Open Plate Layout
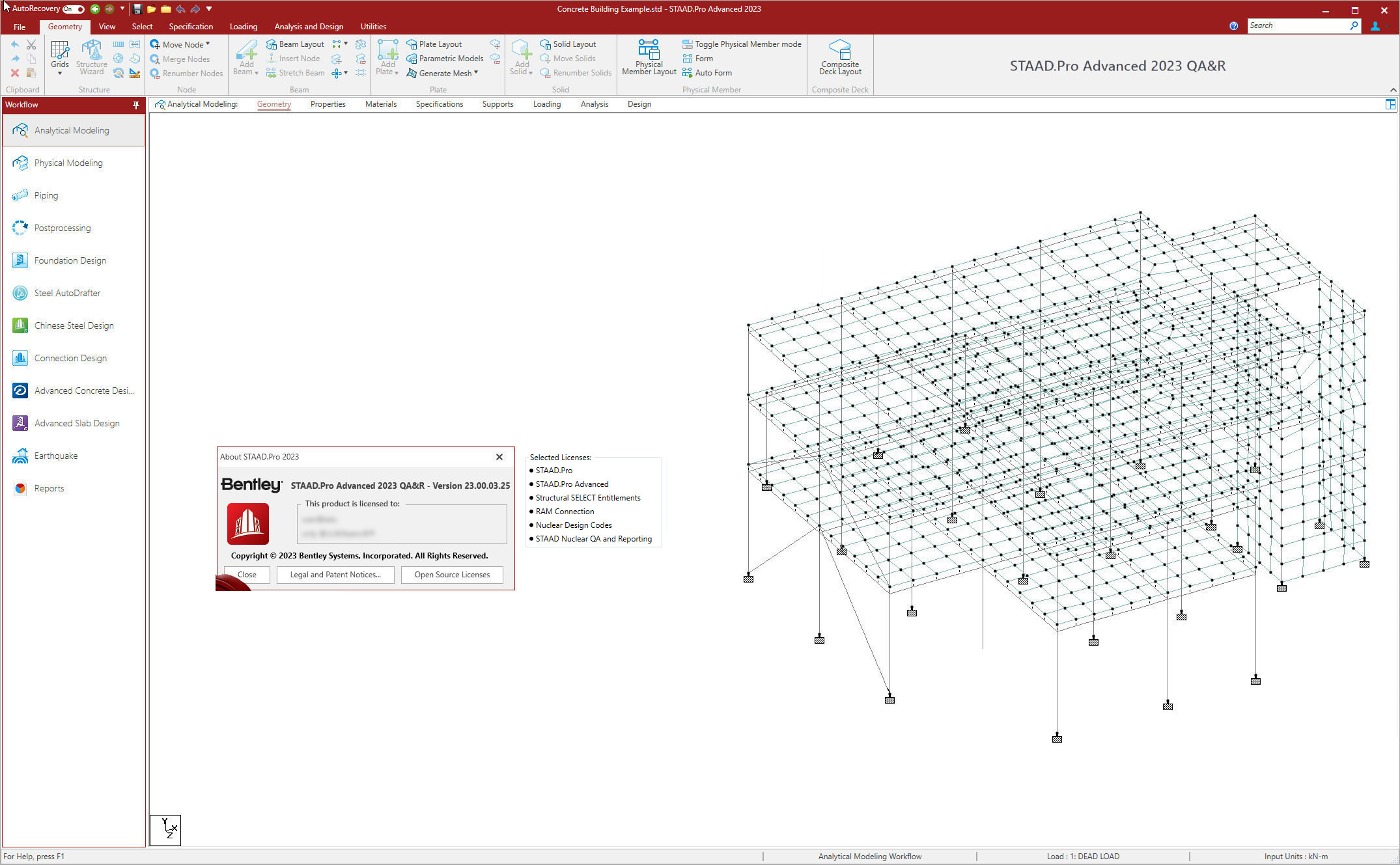The width and height of the screenshot is (1400, 865). pos(434,44)
